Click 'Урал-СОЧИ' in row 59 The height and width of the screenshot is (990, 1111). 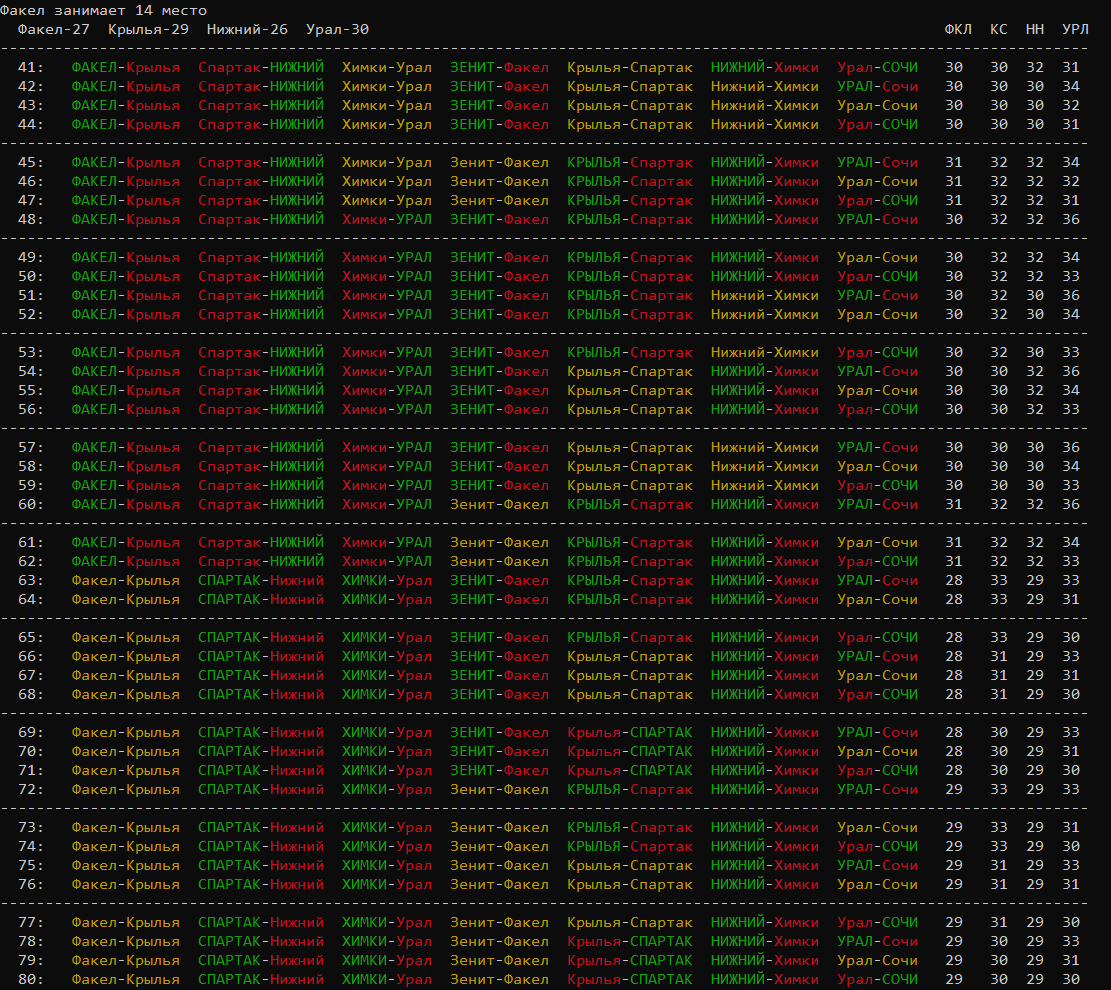pyautogui.click(x=877, y=485)
